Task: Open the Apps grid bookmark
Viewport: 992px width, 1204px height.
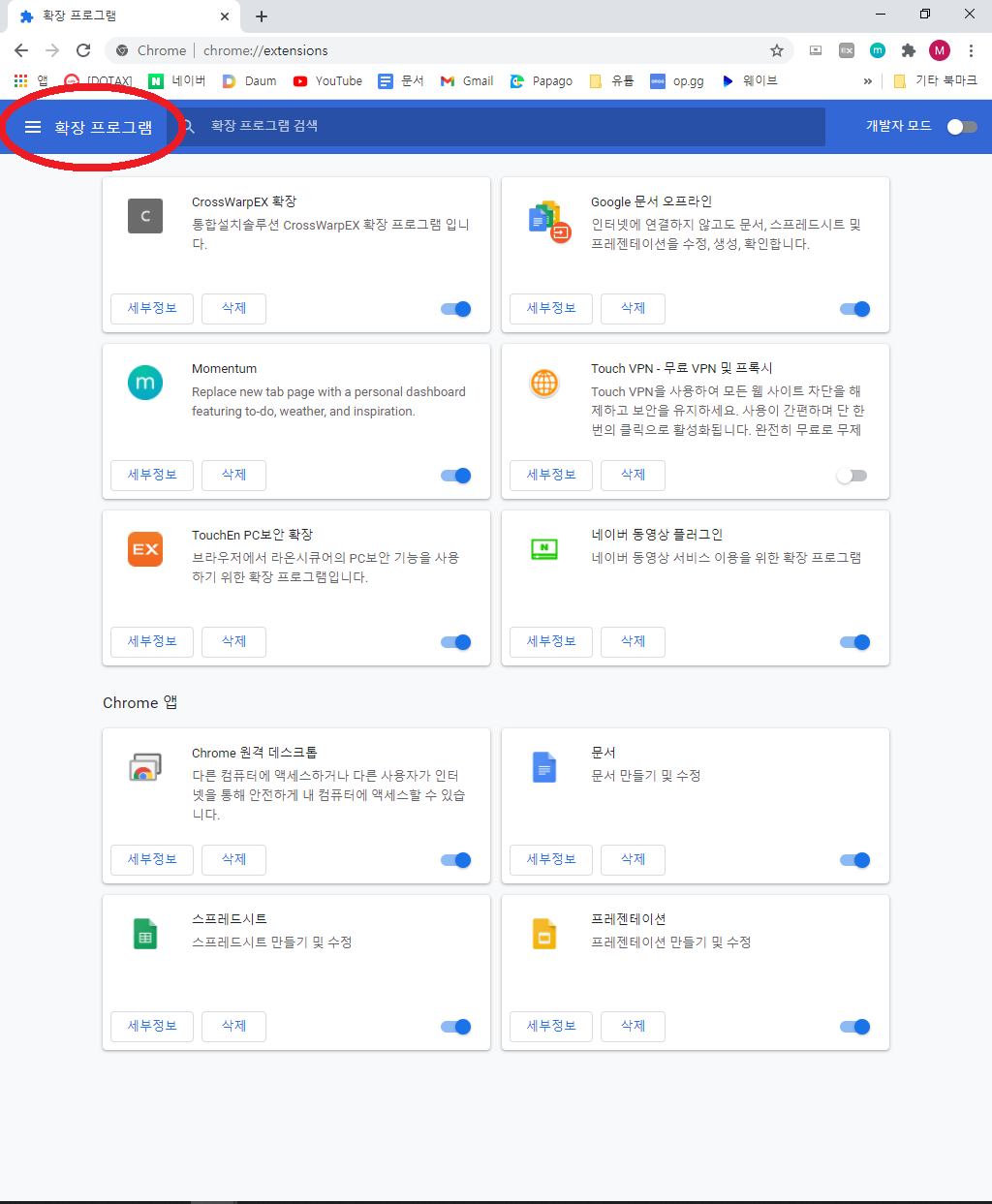Action: [31, 81]
